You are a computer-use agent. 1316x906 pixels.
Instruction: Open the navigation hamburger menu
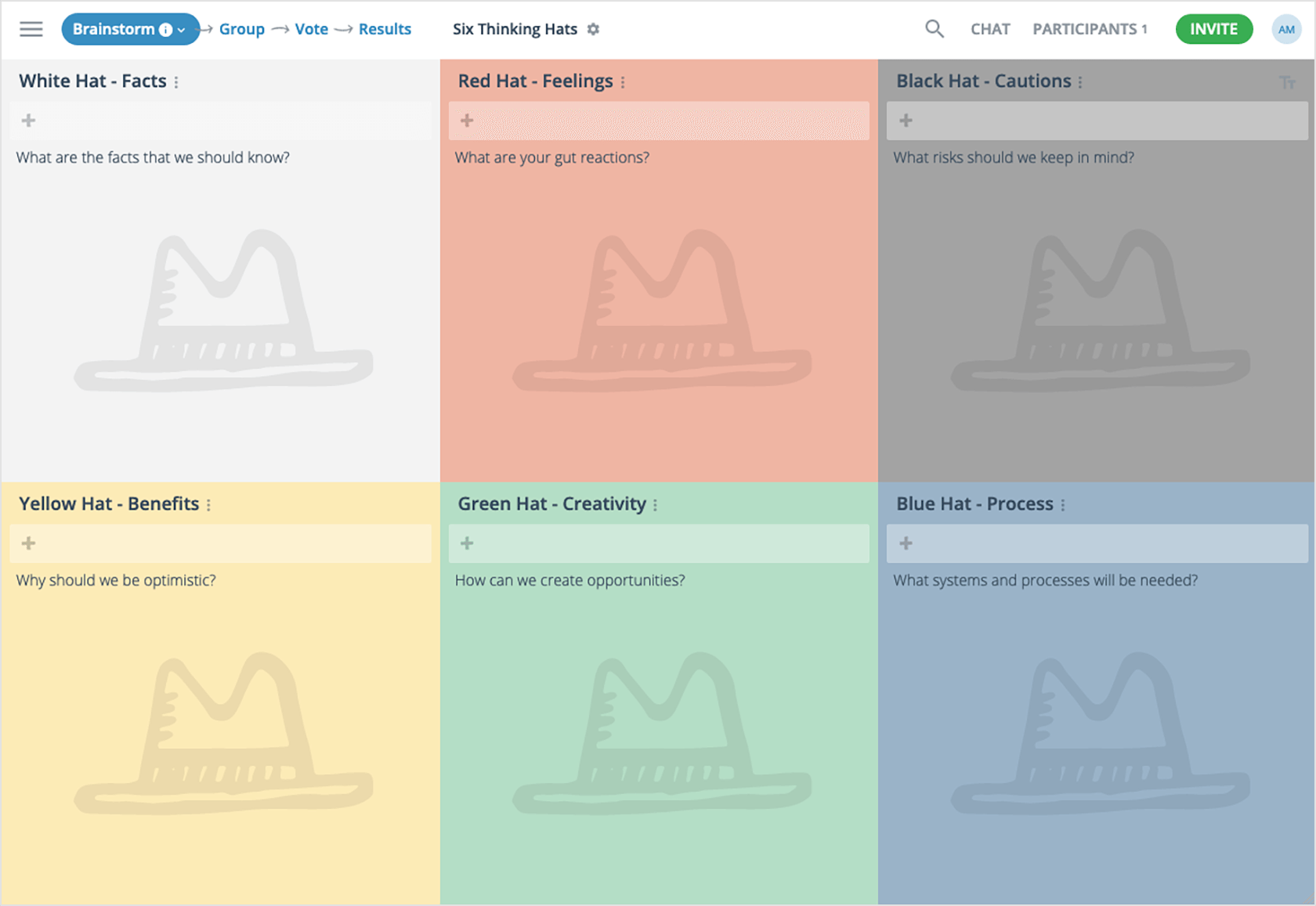pos(31,29)
